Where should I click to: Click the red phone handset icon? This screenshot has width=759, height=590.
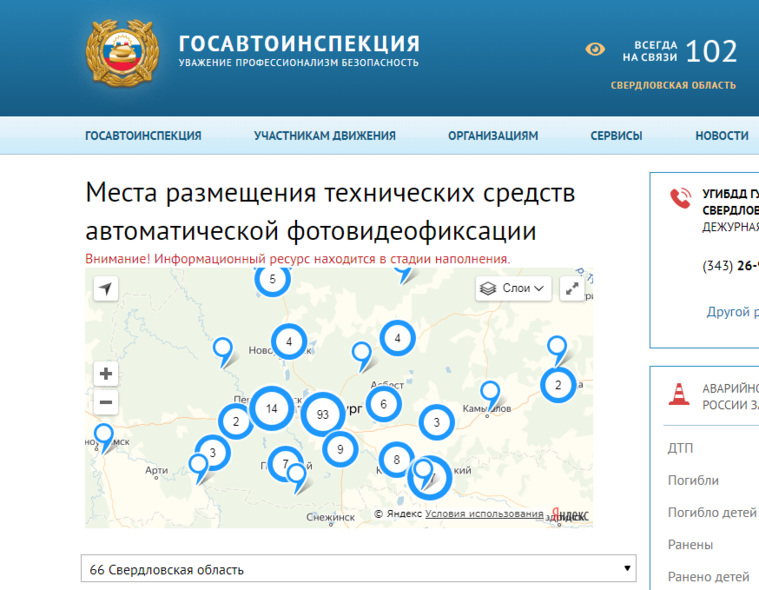pos(681,198)
